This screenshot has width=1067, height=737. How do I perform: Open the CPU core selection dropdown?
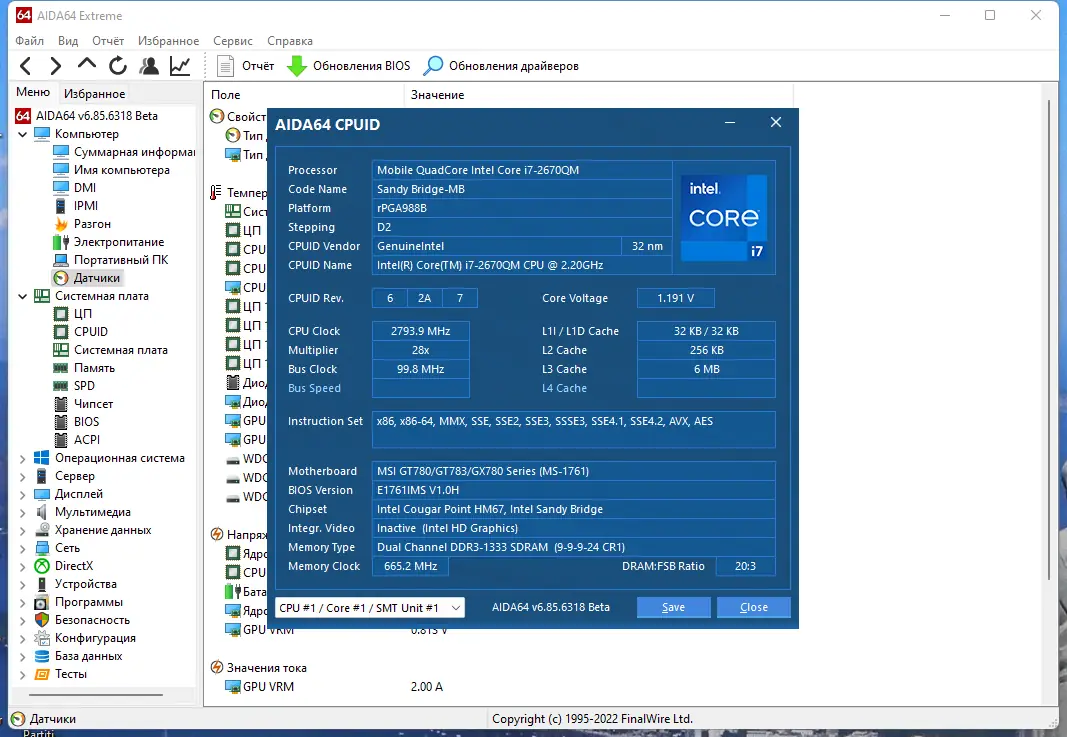point(370,608)
